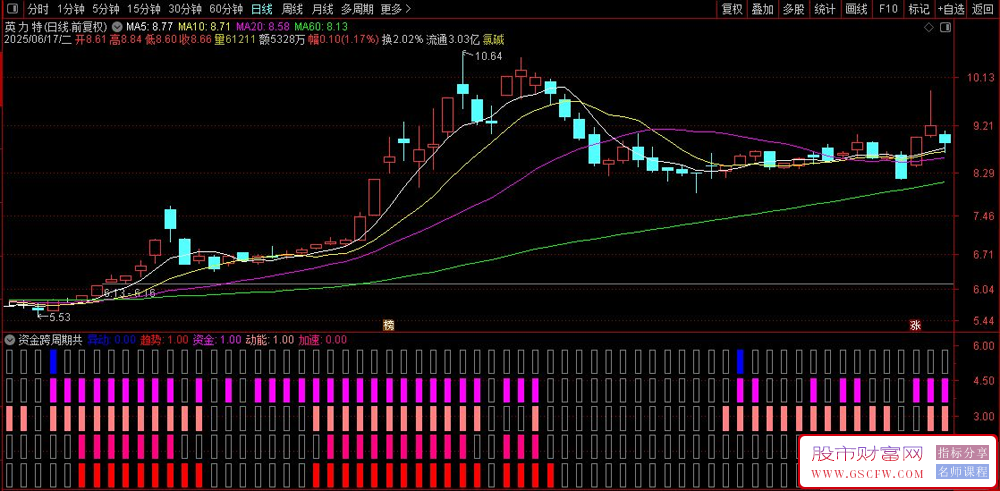Screen dimensions: 1000x491
Task: Select the 5分钟 period tab
Action: [105, 9]
